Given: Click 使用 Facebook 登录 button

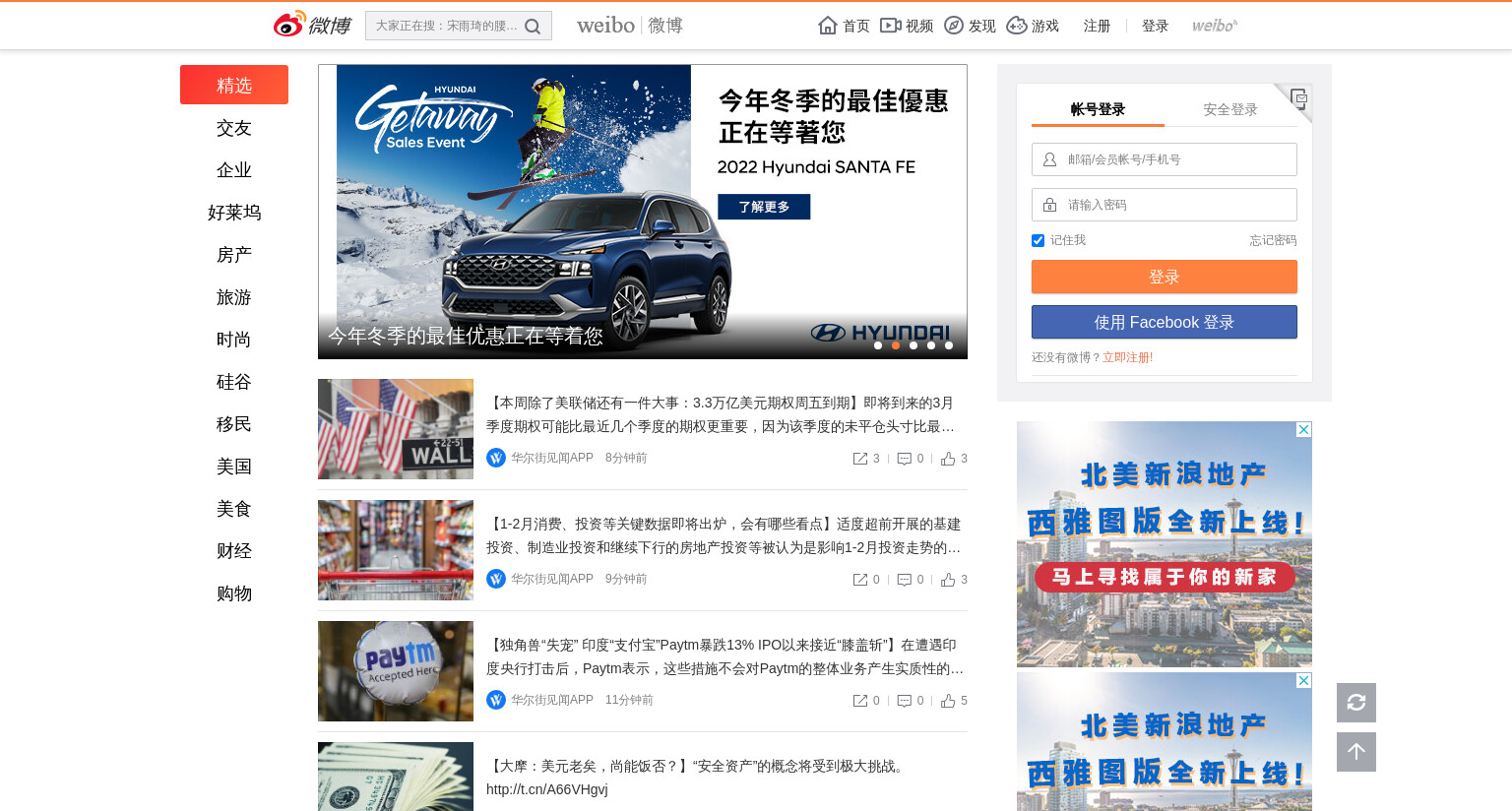Looking at the screenshot, I should pos(1165,322).
